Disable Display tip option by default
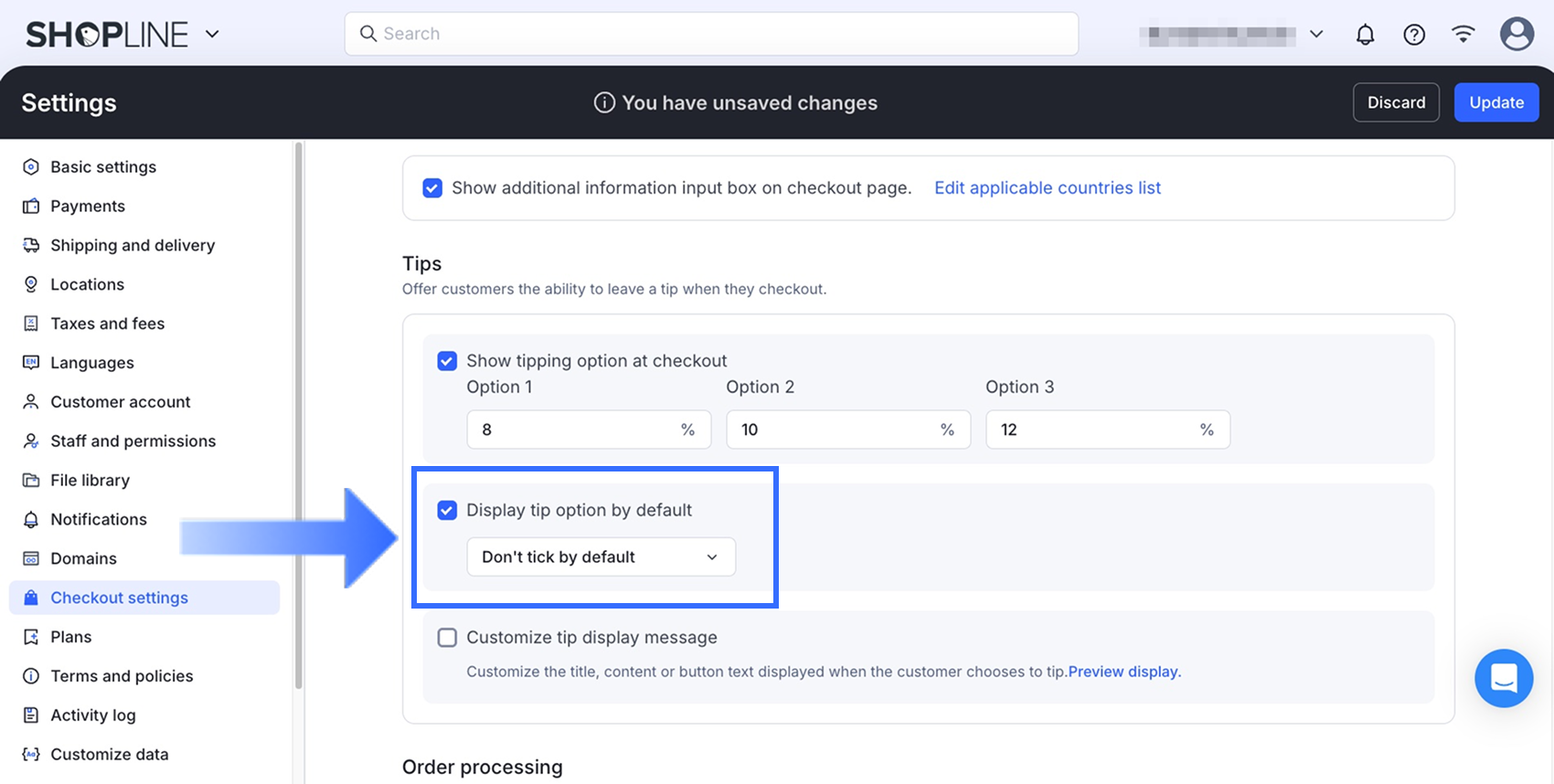This screenshot has width=1554, height=784. (447, 510)
